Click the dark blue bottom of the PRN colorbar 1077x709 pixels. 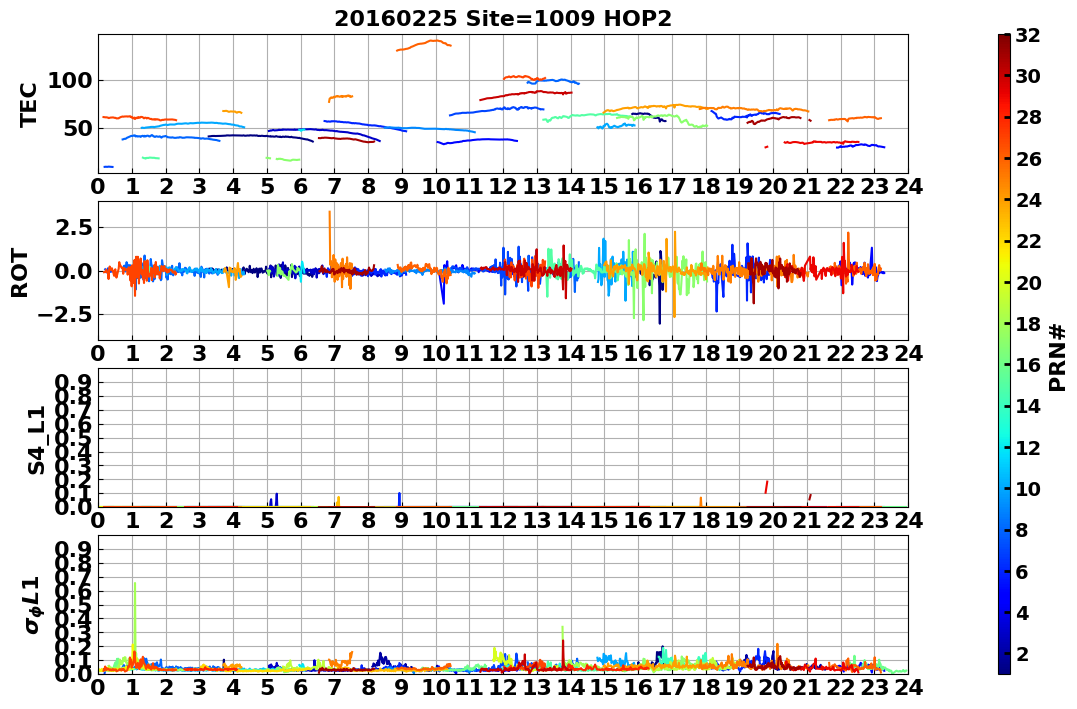click(x=1004, y=668)
